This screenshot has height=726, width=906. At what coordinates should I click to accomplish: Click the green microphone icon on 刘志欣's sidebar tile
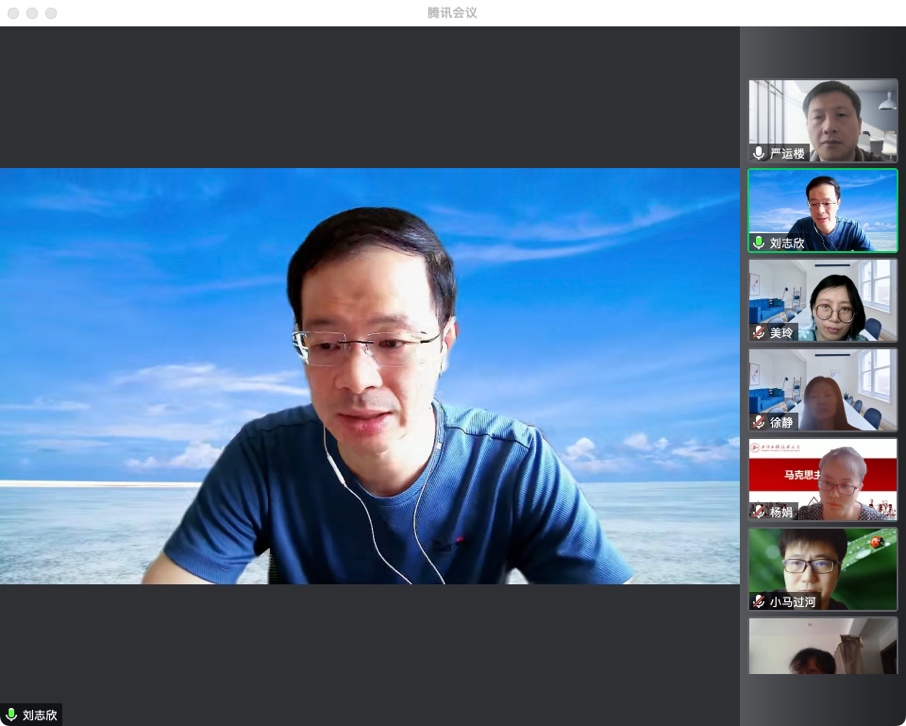pyautogui.click(x=759, y=243)
